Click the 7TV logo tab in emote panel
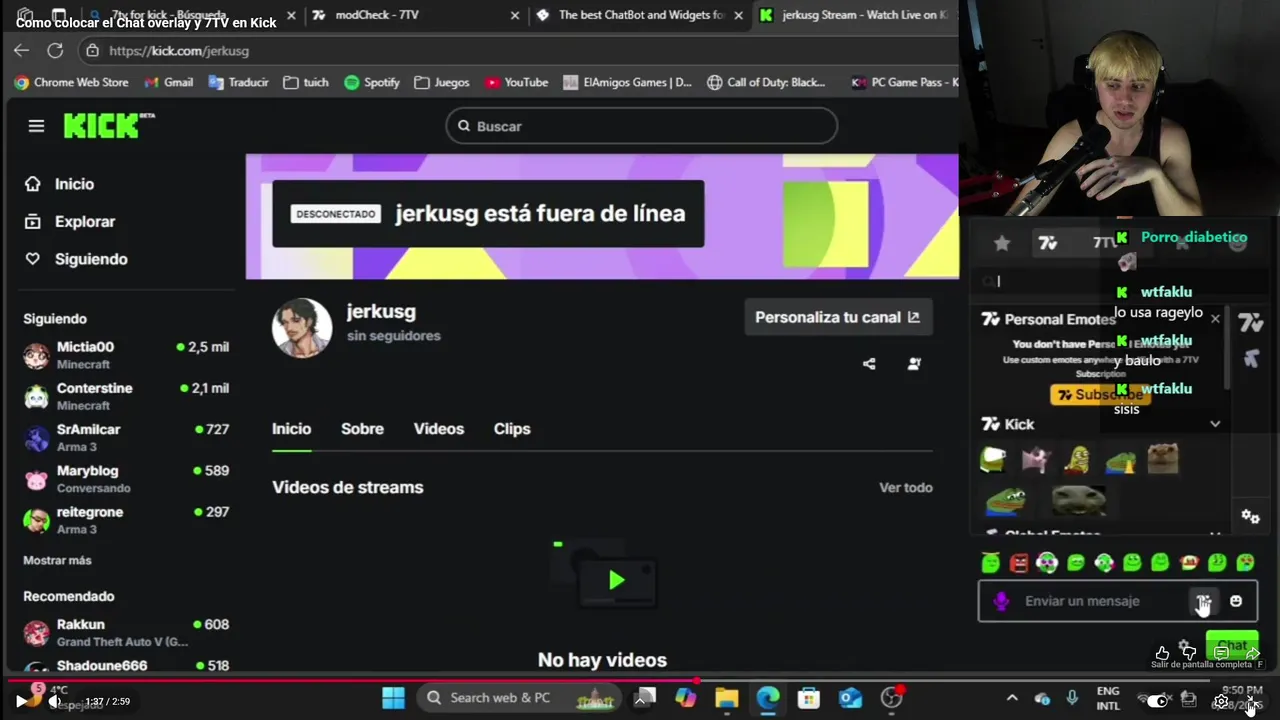 [x=1048, y=243]
